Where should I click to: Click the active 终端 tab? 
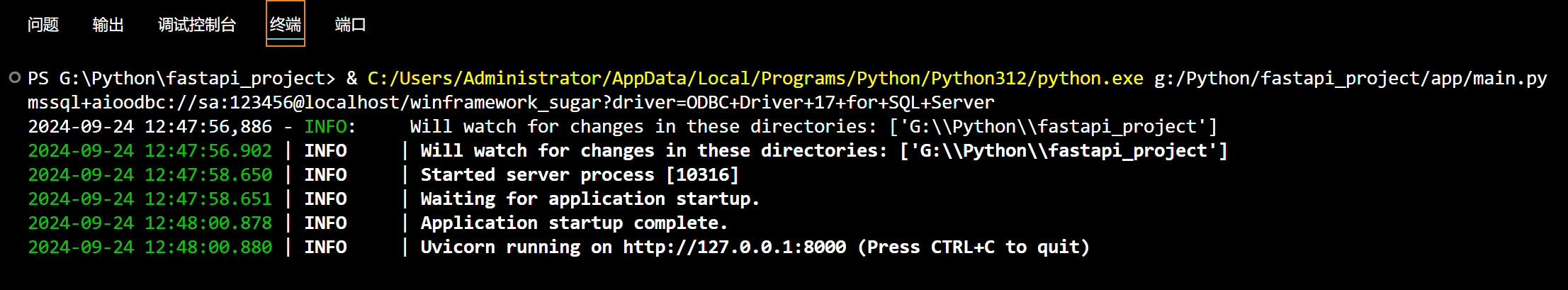click(286, 25)
